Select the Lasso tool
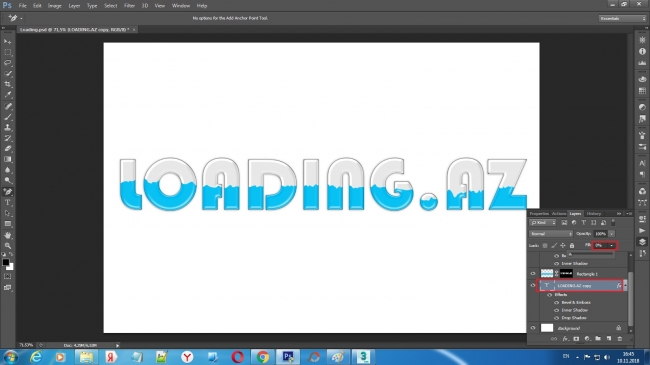This screenshot has width=650, height=365. 8,63
